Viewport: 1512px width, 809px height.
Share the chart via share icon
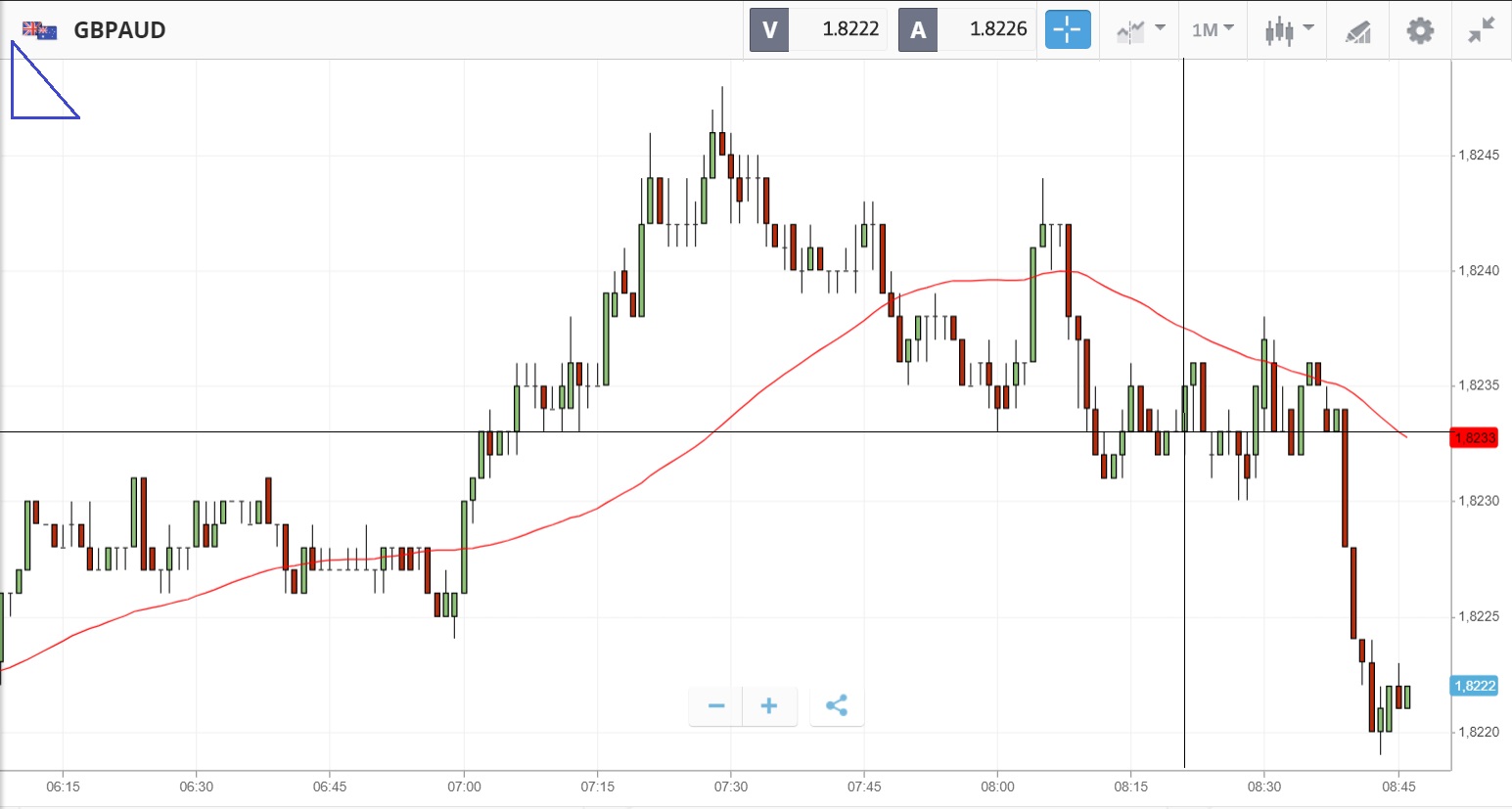click(837, 705)
